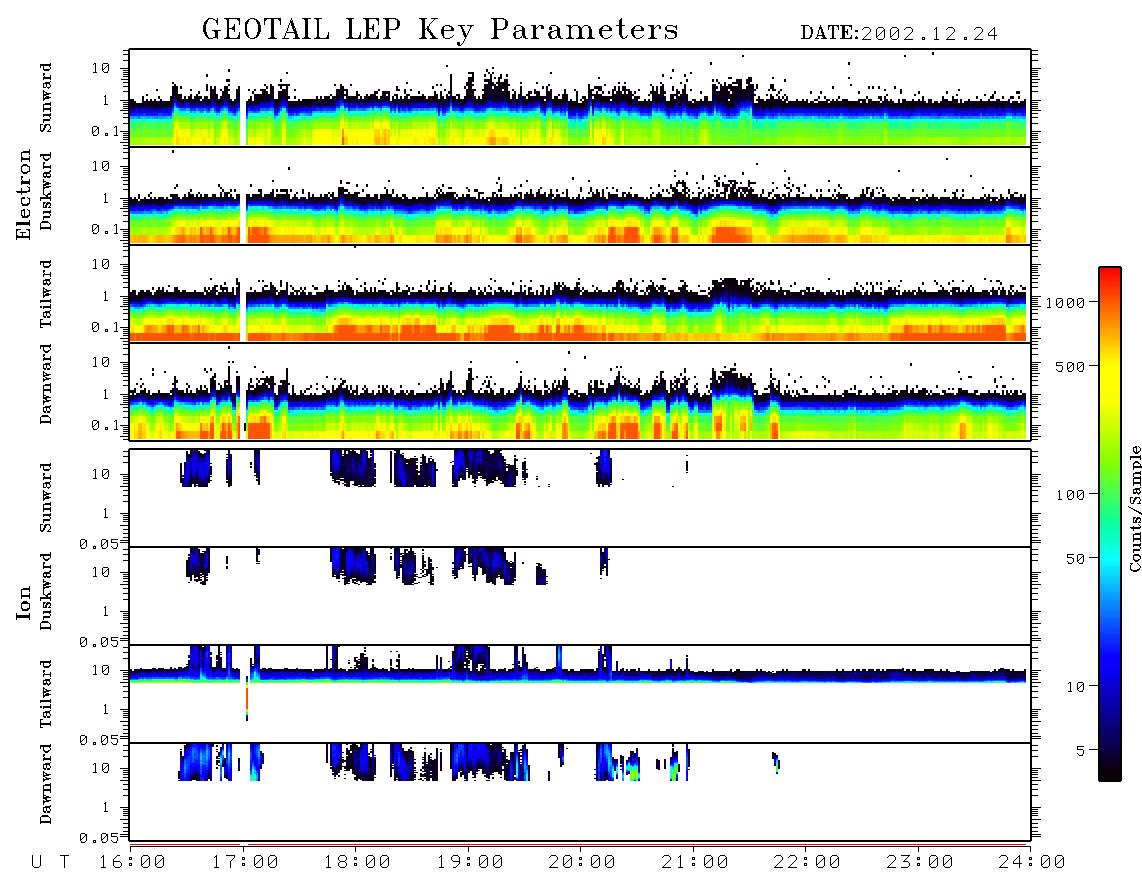Select the 'DATE:2002.12.24' label
This screenshot has width=1142, height=880.
pos(899,33)
